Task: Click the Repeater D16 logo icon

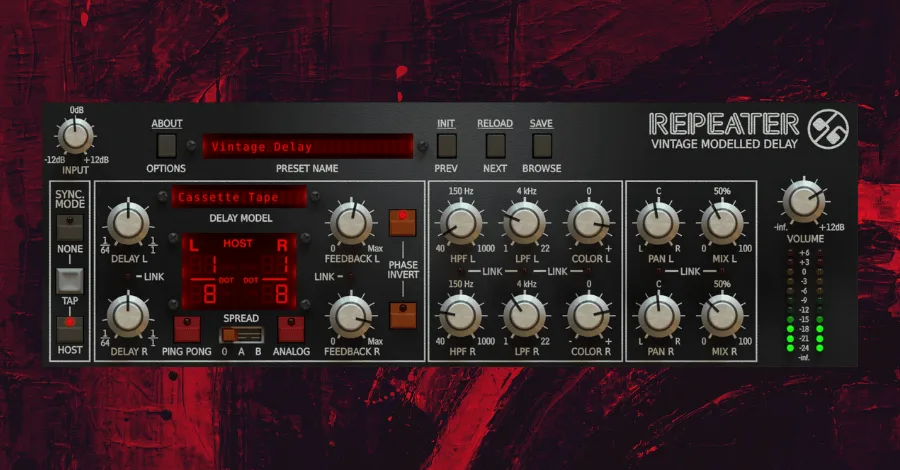Action: click(828, 129)
